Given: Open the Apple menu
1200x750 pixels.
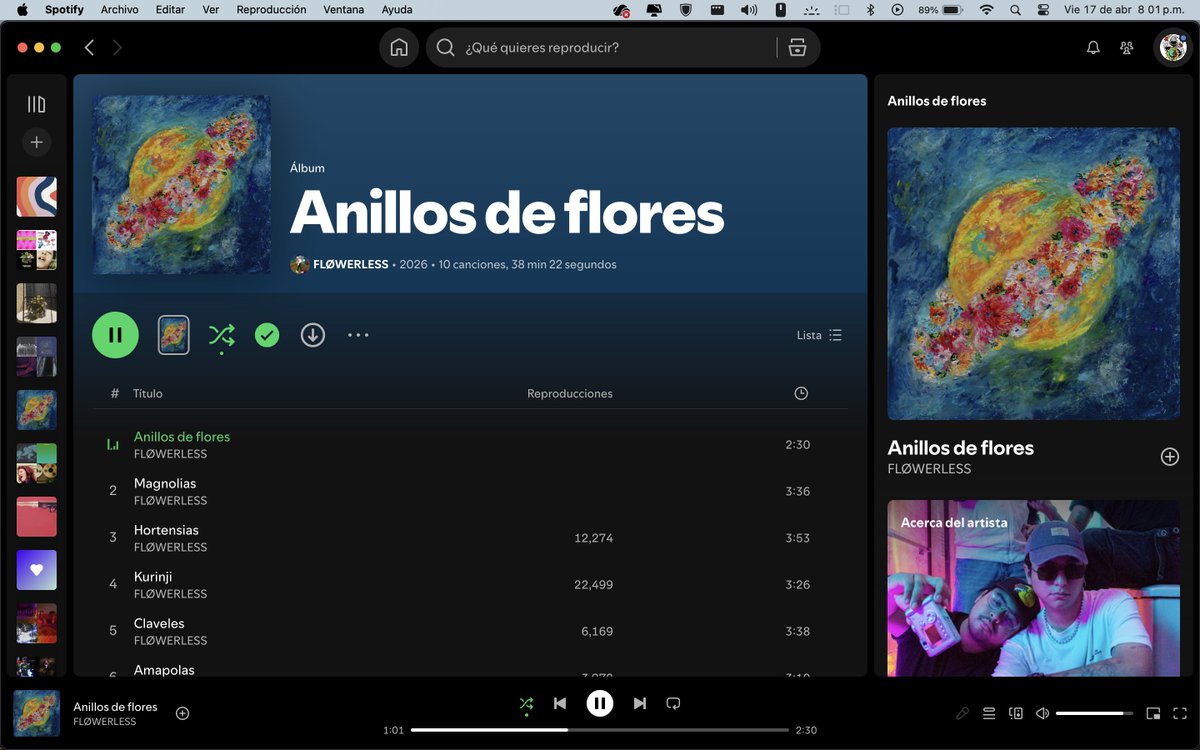Looking at the screenshot, I should [x=22, y=10].
